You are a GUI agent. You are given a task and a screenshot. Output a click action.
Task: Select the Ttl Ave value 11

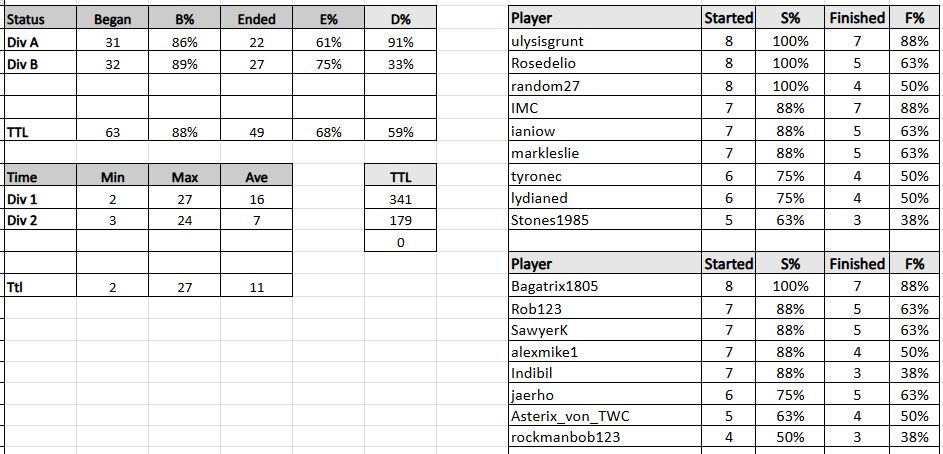(257, 287)
